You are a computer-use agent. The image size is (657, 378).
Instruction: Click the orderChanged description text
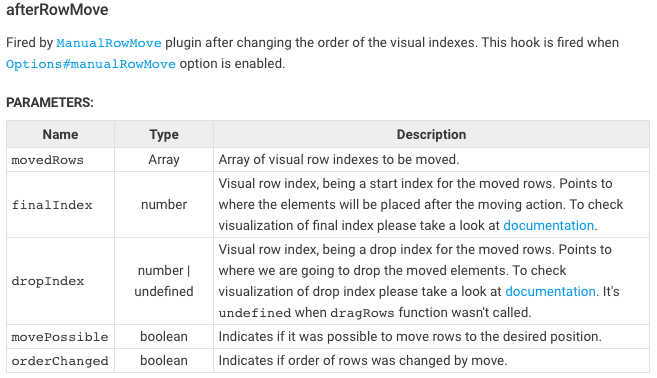point(363,360)
